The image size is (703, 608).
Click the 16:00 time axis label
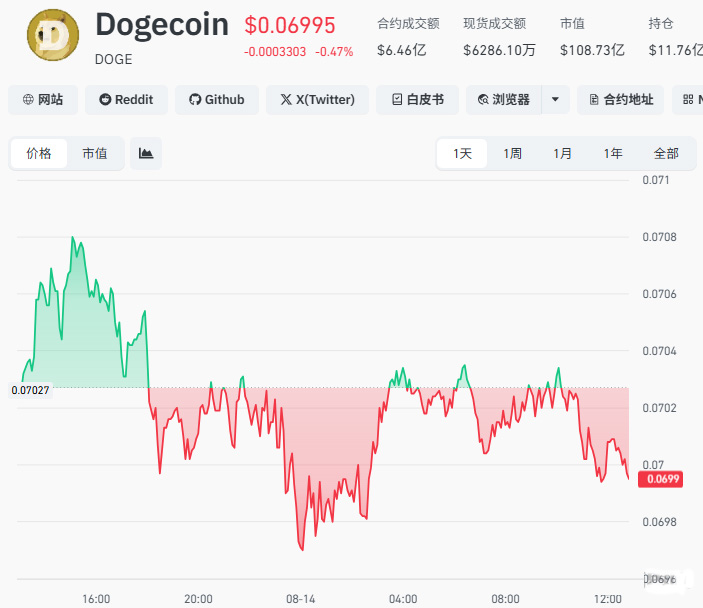click(x=96, y=599)
